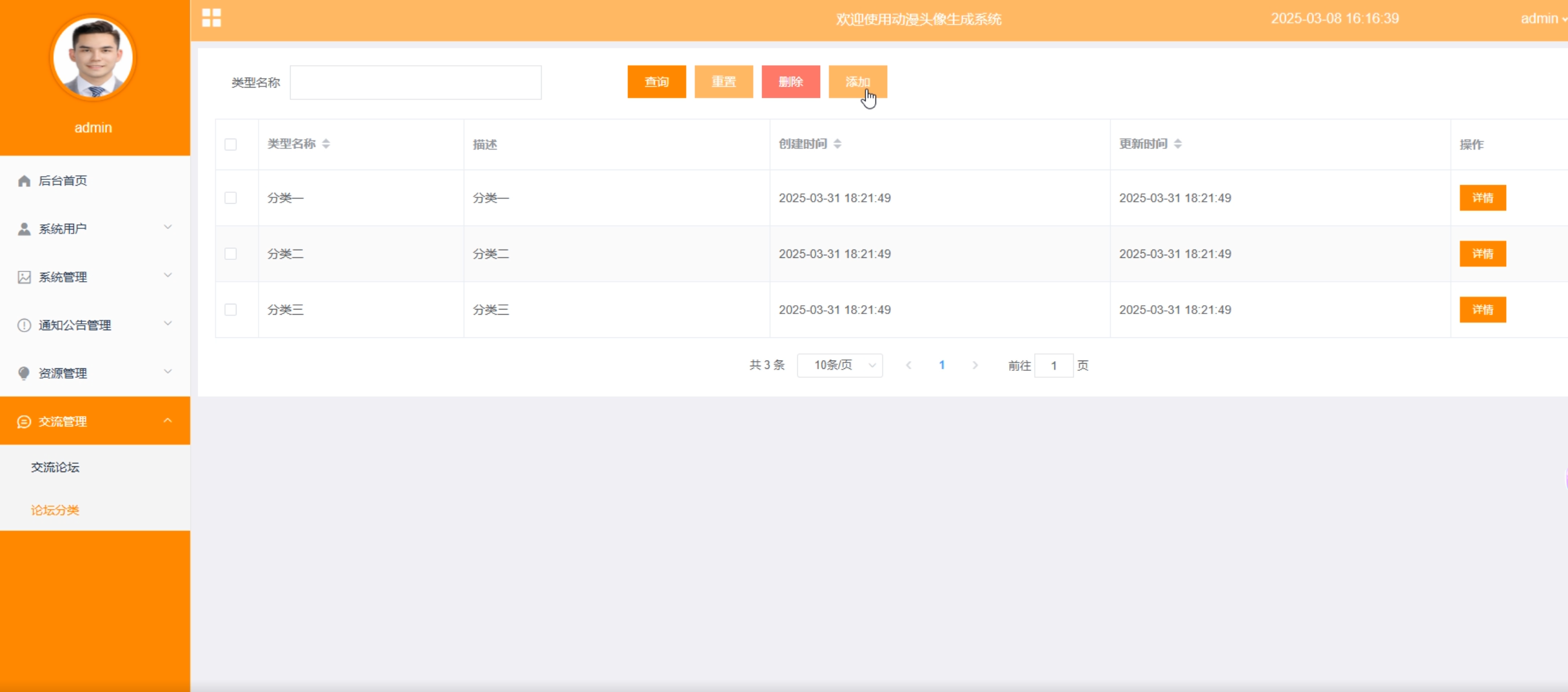Image resolution: width=1568 pixels, height=692 pixels.
Task: Click the 描述 column header
Action: 616,144
